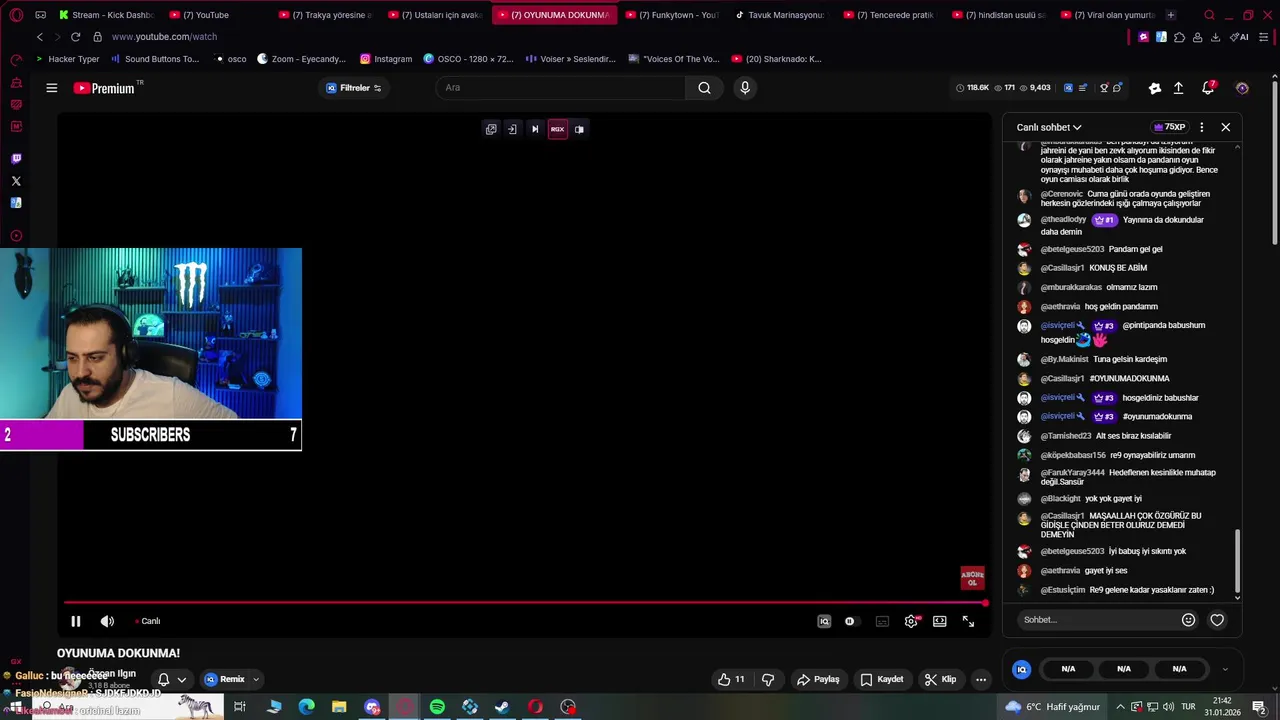1280x720 pixels.
Task: Reload the page
Action: click(x=75, y=37)
